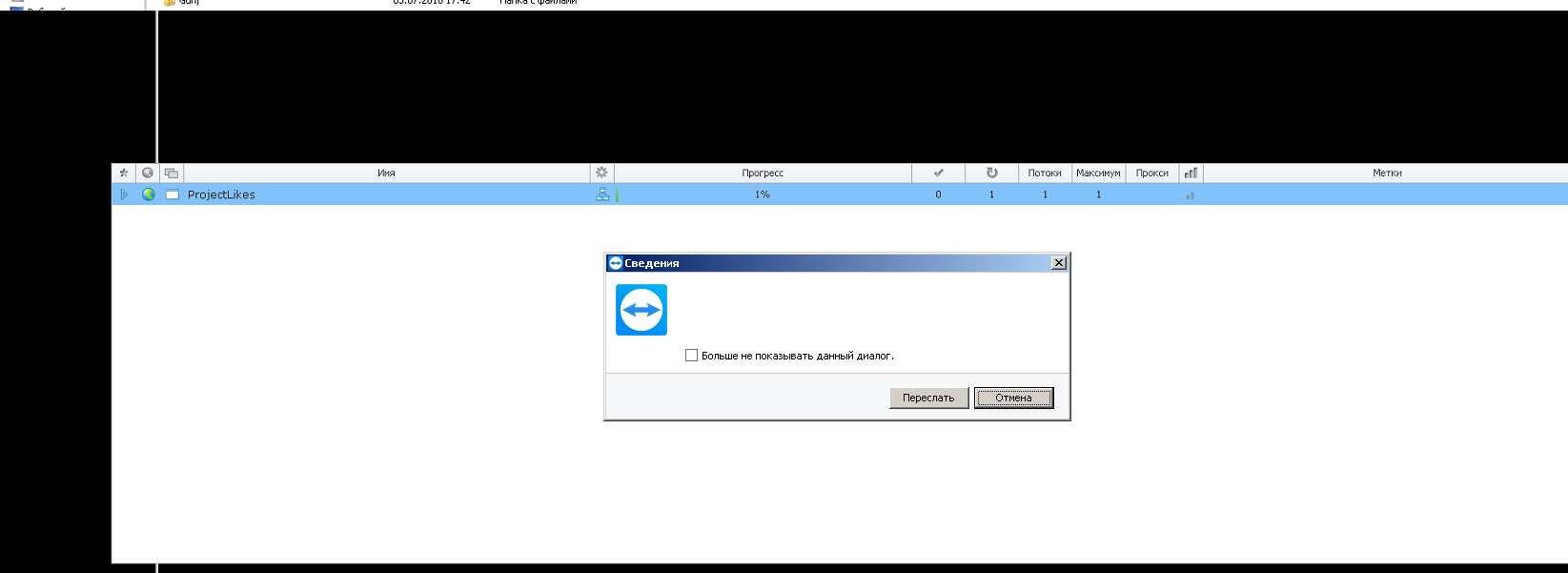Image resolution: width=1568 pixels, height=573 pixels.
Task: Click the Прокси column header
Action: (1151, 173)
